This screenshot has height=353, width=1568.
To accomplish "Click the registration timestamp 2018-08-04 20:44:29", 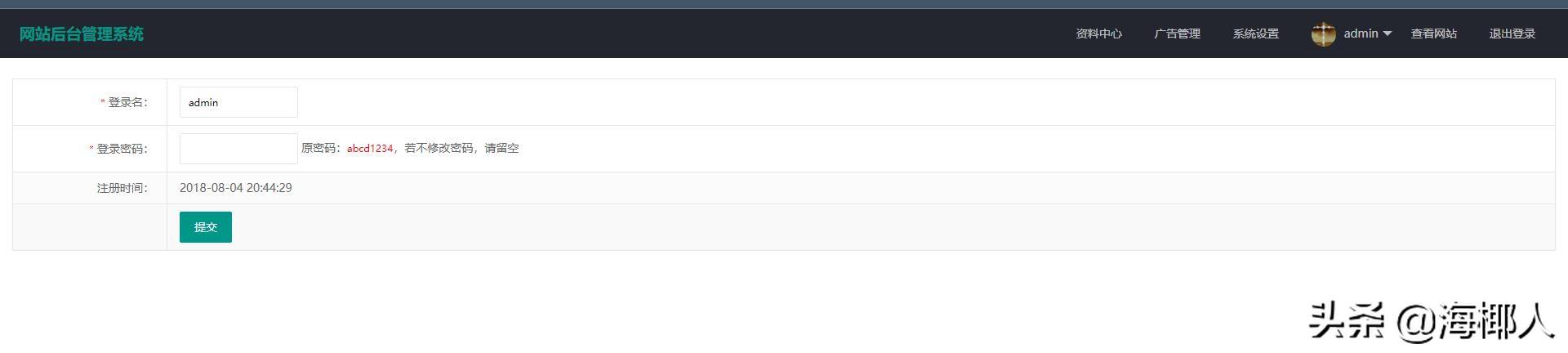I will coord(236,188).
